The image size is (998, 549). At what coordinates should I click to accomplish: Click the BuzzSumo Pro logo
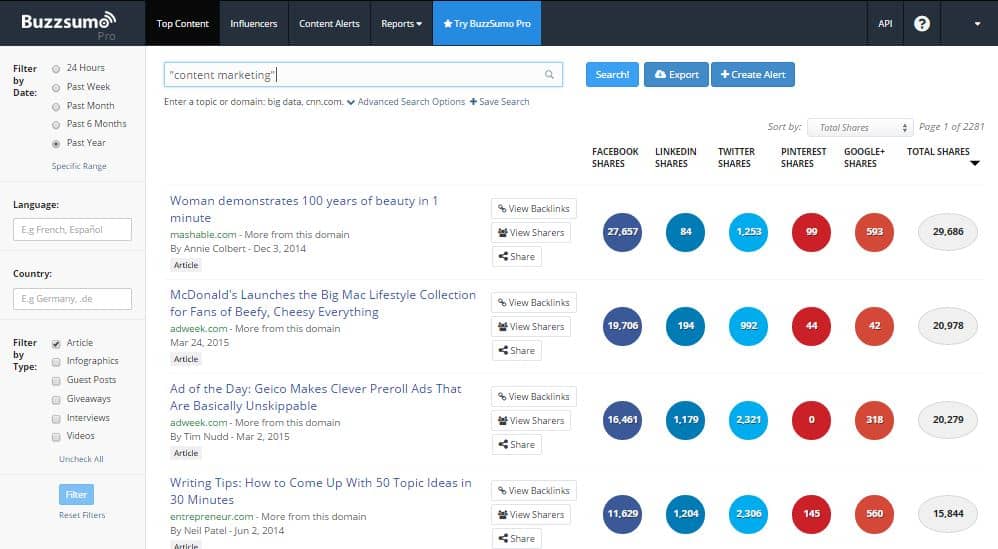[x=68, y=24]
